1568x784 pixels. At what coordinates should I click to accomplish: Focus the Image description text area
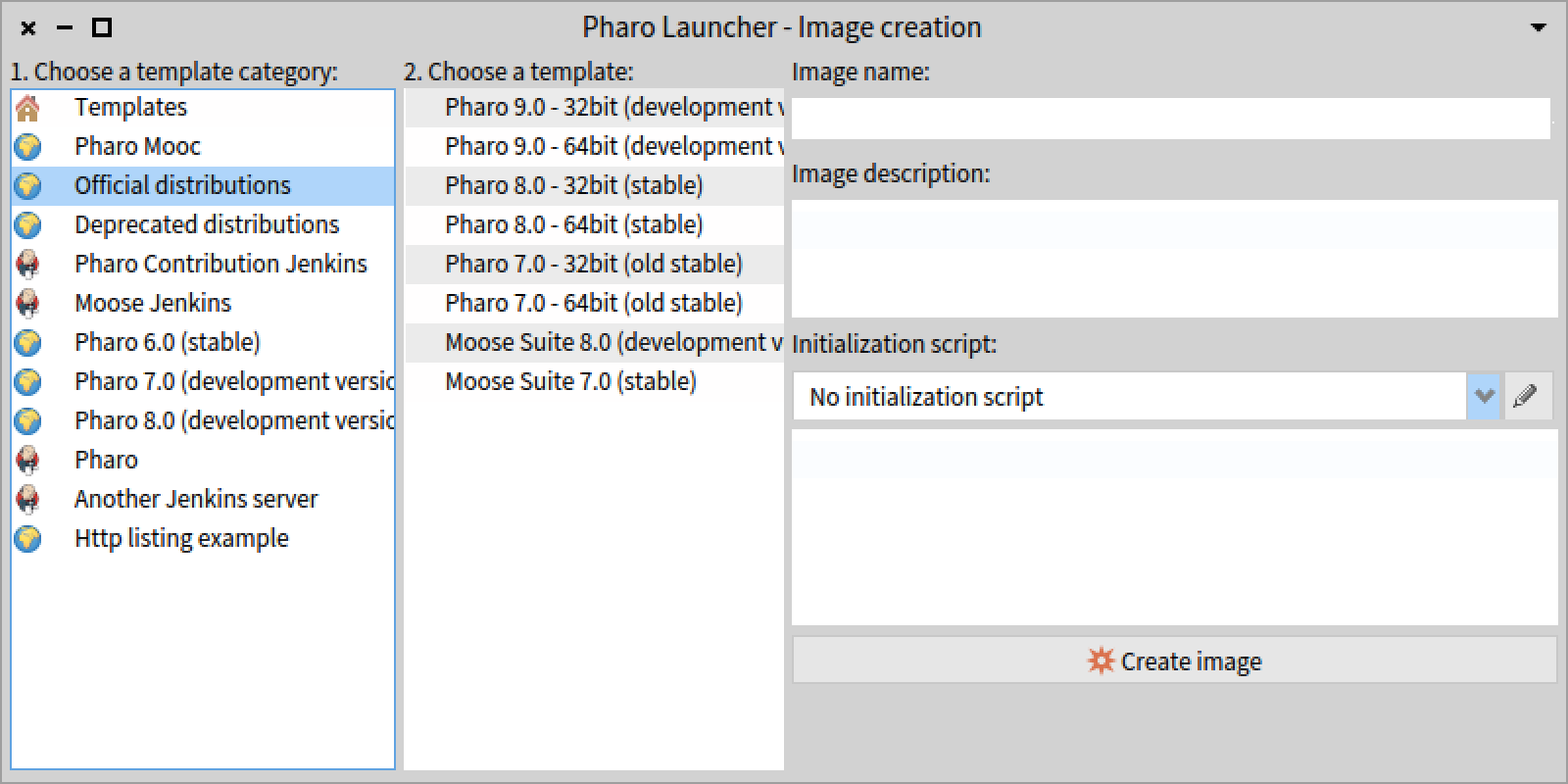click(1174, 259)
